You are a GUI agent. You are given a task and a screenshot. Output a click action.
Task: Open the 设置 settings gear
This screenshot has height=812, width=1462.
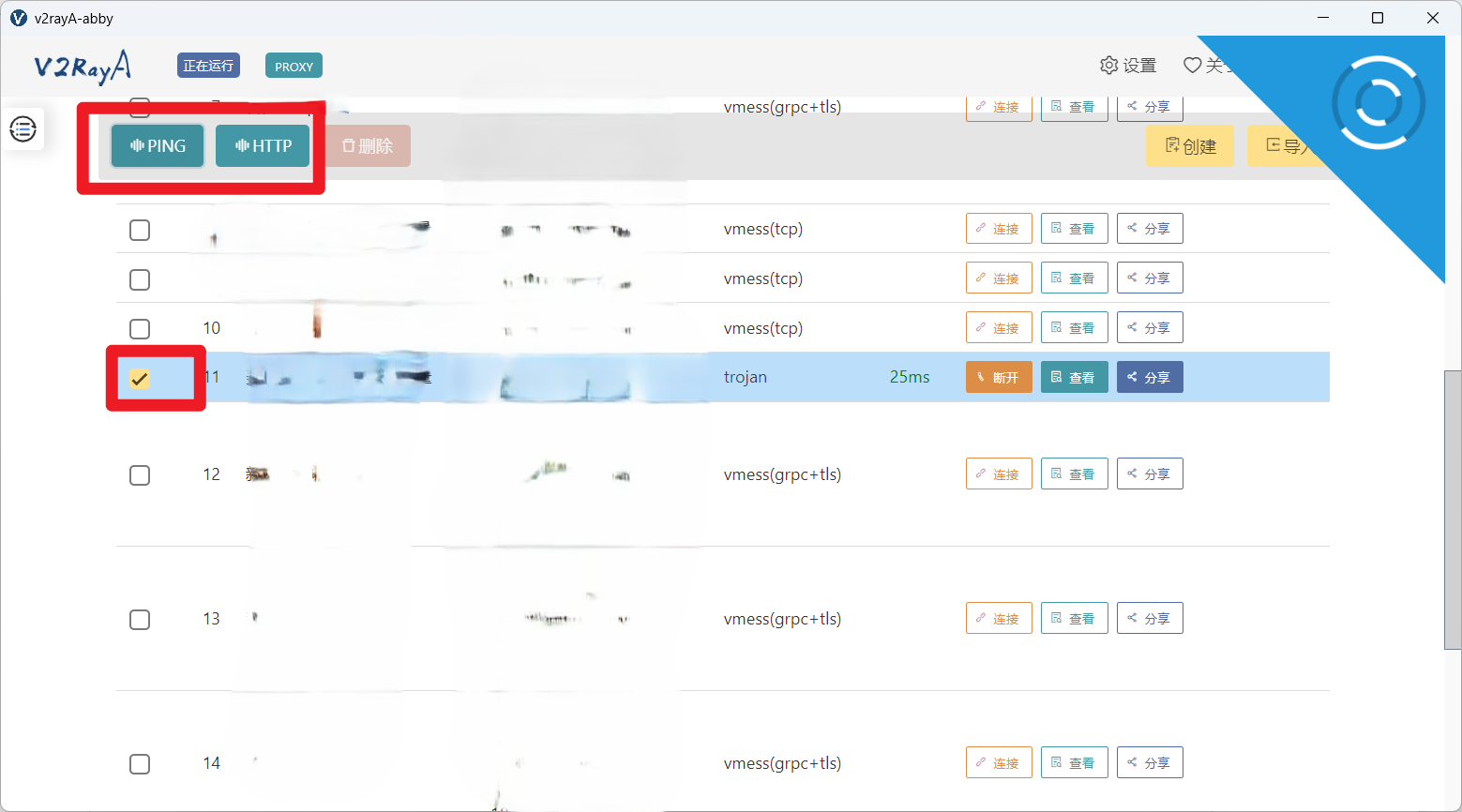pyautogui.click(x=1128, y=66)
